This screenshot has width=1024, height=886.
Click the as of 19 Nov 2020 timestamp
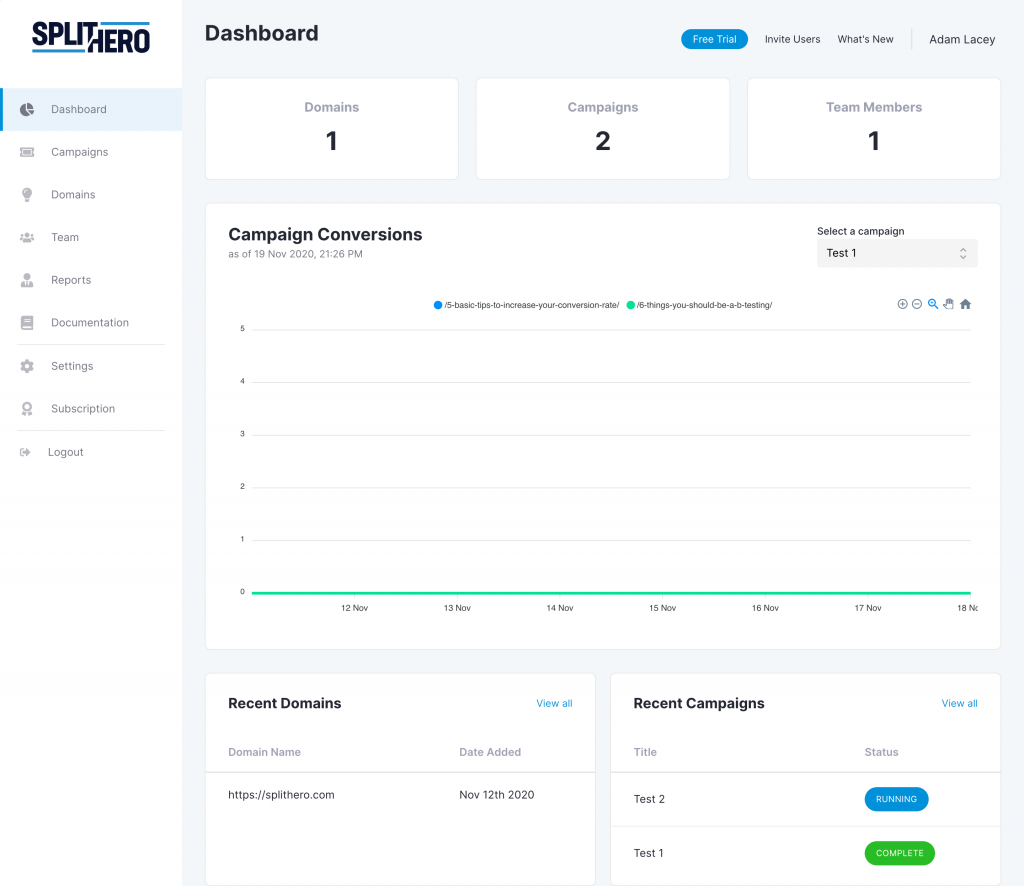(295, 254)
